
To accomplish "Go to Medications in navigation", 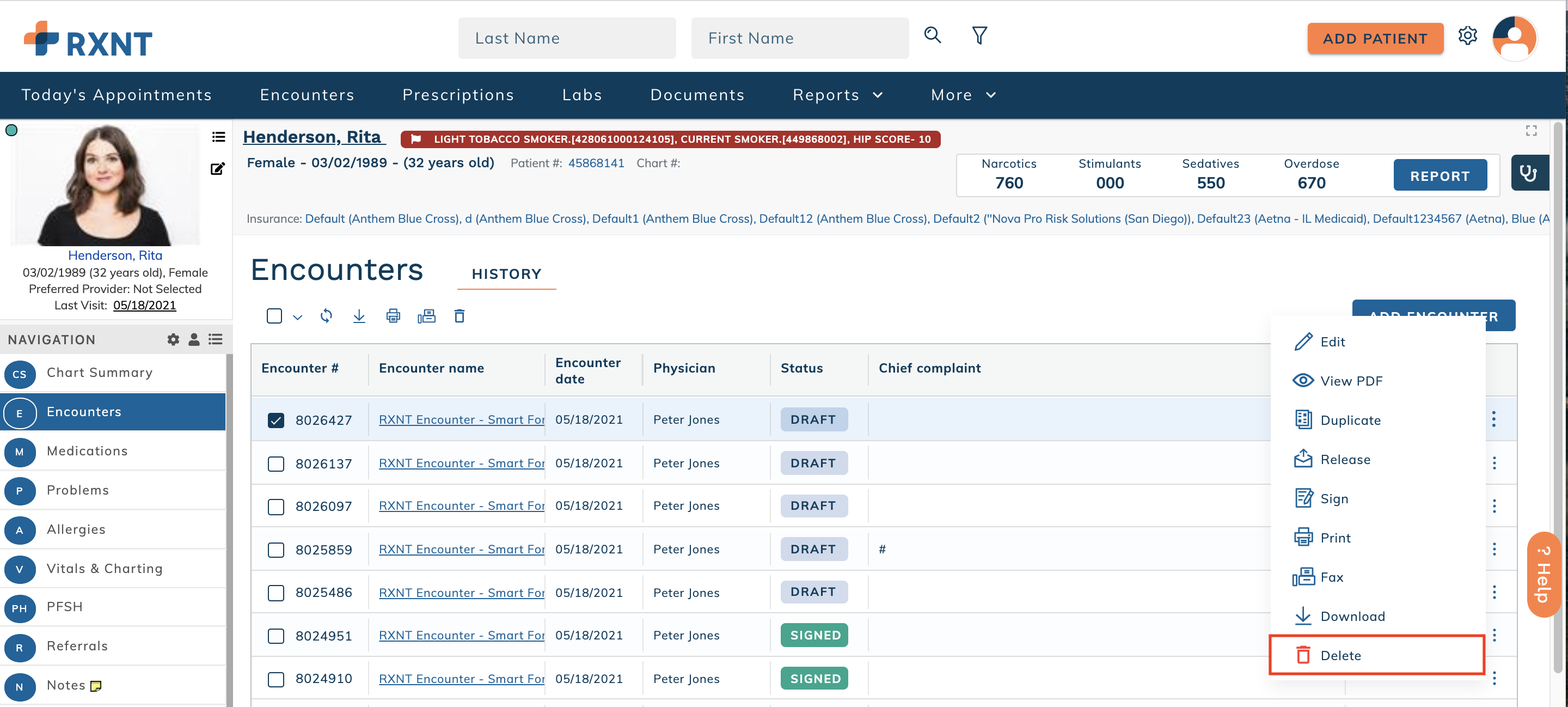I will (x=113, y=451).
